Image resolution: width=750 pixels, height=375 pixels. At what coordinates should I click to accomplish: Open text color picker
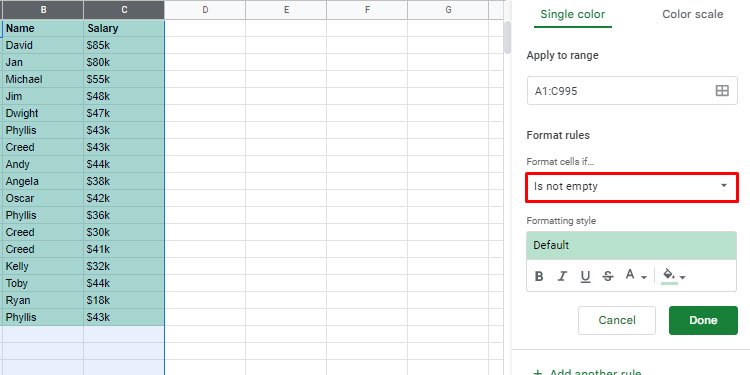coord(636,276)
